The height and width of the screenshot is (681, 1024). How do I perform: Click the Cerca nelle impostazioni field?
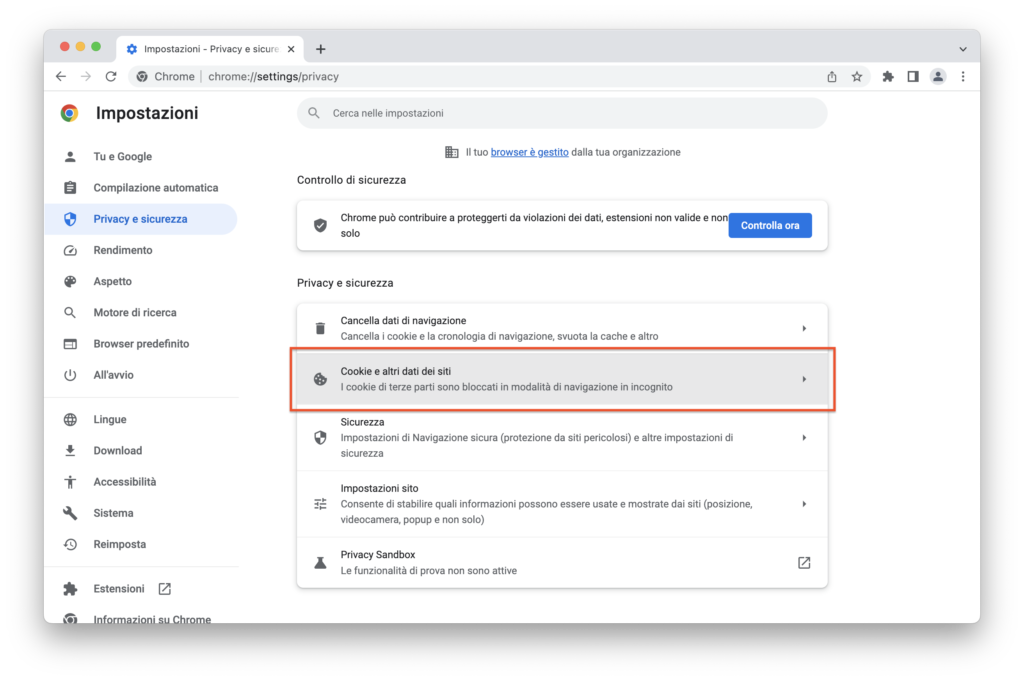click(x=562, y=113)
